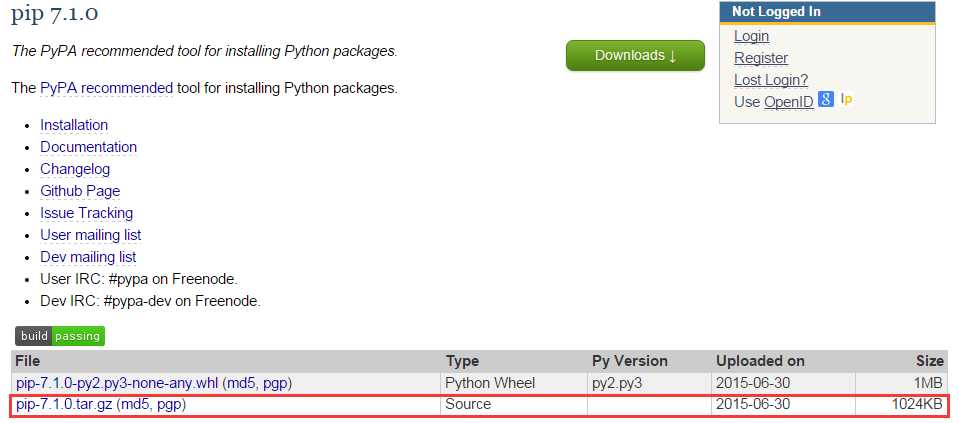Screen dimensions: 959x423
Task: Open the Documentation link
Action: [x=89, y=147]
